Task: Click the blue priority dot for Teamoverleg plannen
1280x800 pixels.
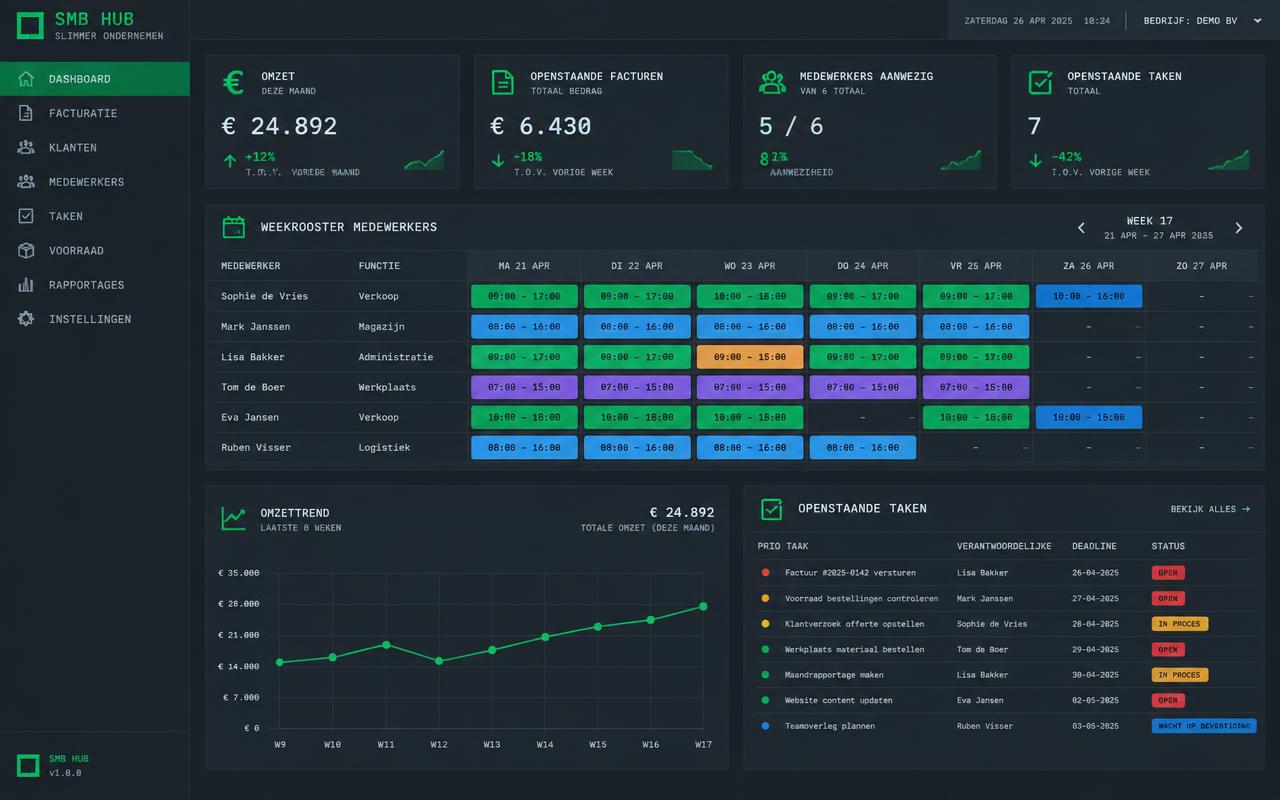Action: coord(766,726)
